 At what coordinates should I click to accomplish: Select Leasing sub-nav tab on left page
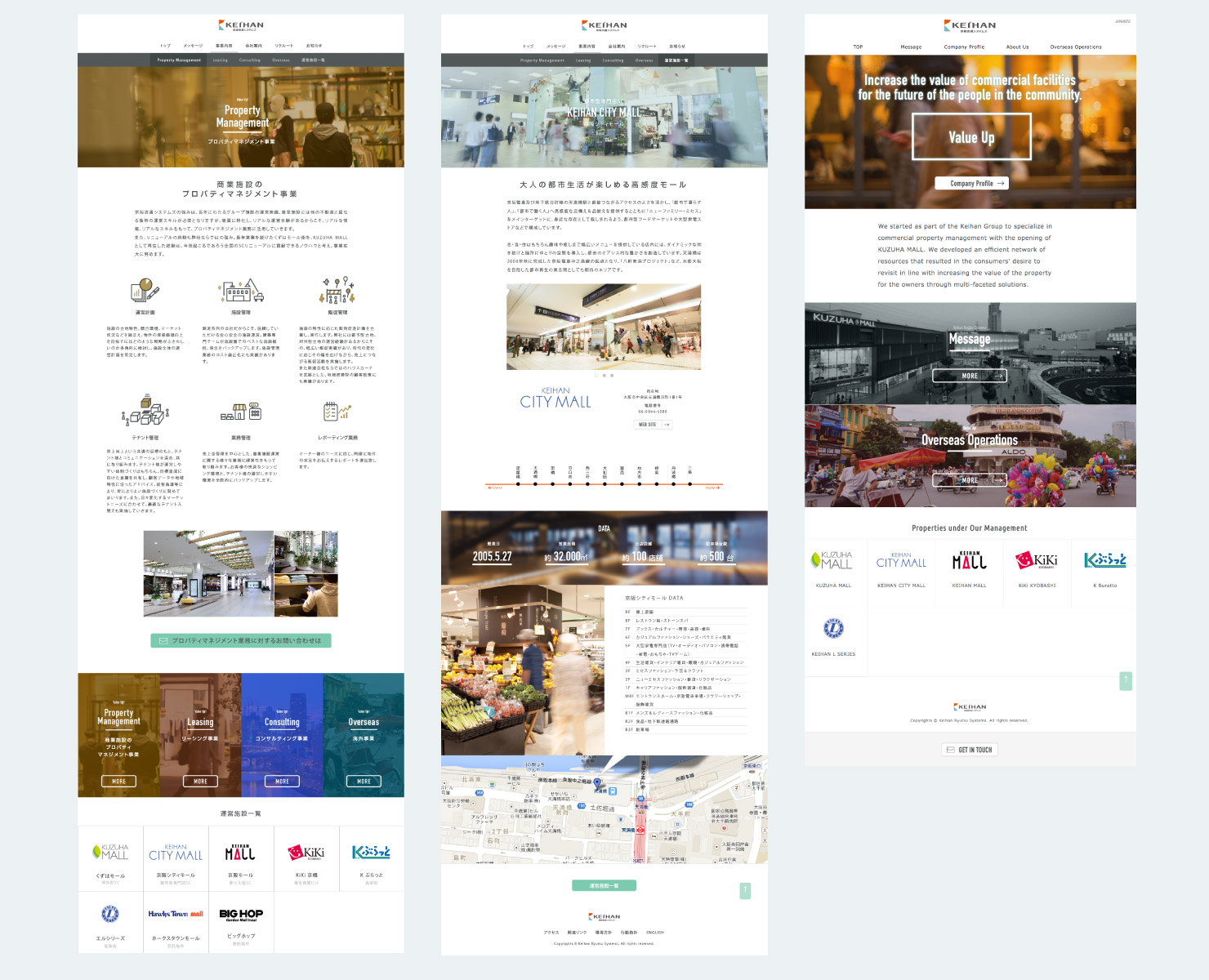click(221, 60)
